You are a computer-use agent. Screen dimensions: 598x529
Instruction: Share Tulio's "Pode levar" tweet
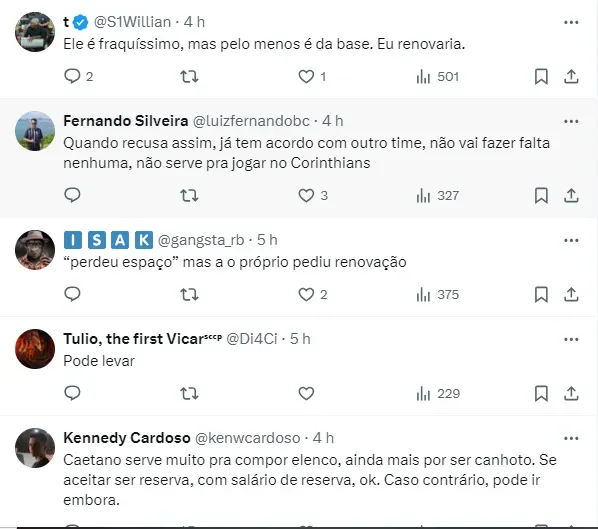[571, 393]
